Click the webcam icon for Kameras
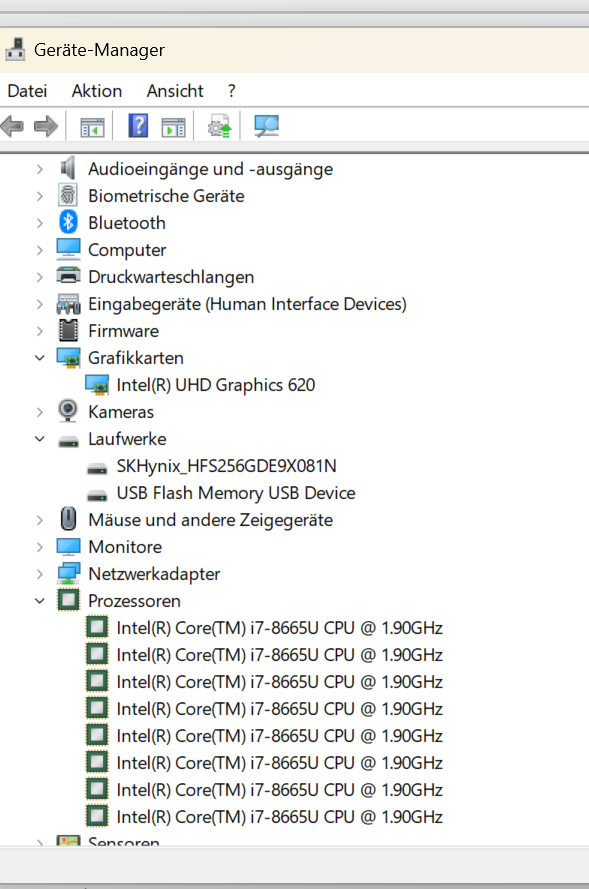589x889 pixels. (x=68, y=411)
